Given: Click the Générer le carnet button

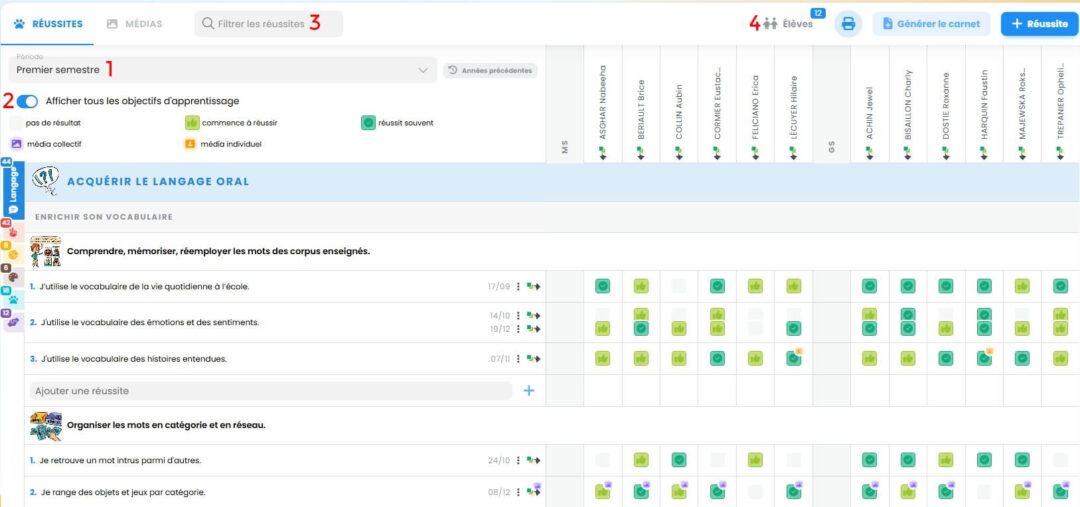Looking at the screenshot, I should coord(931,24).
